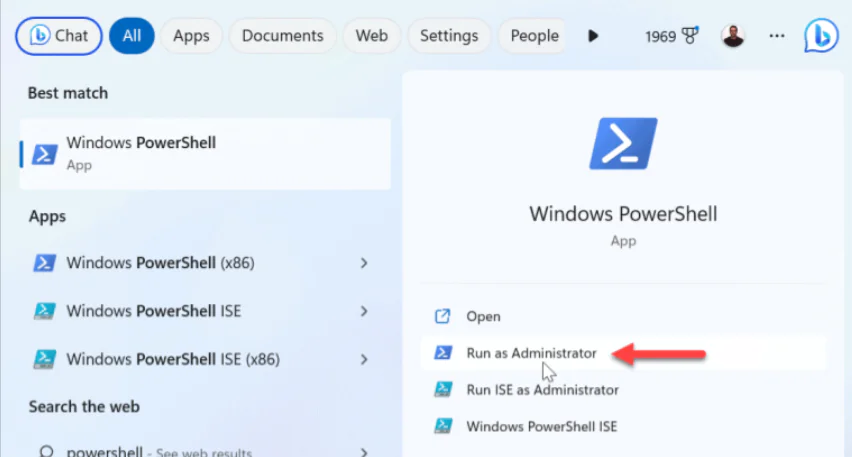This screenshot has height=457, width=852.
Task: Click the PowerShell icon in the best match row
Action: 45,154
